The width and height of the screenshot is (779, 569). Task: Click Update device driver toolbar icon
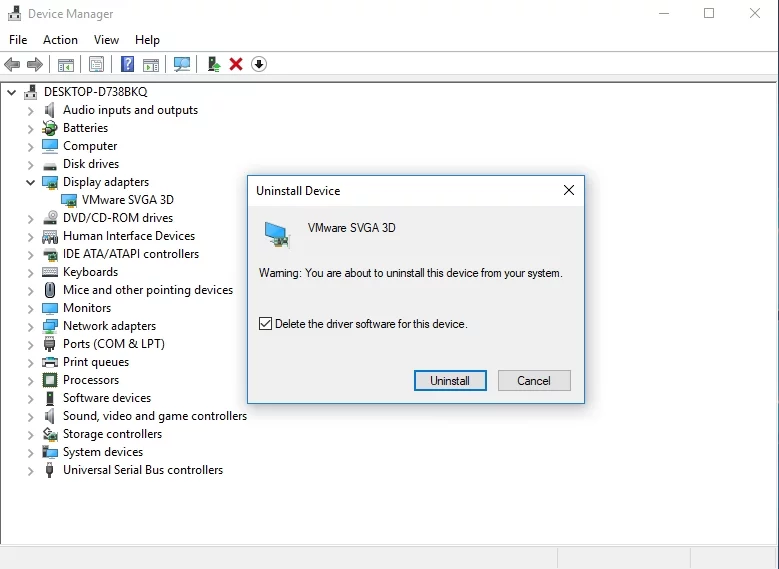[214, 64]
